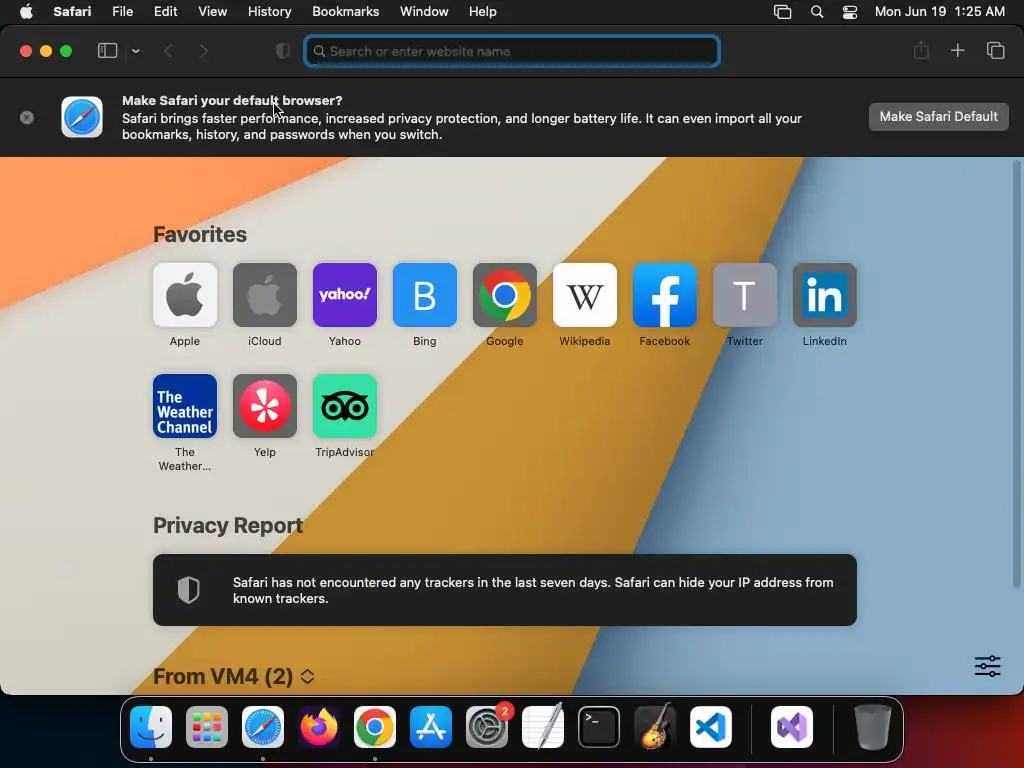Open the Safari menu in menu bar
This screenshot has width=1024, height=768.
tap(72, 12)
